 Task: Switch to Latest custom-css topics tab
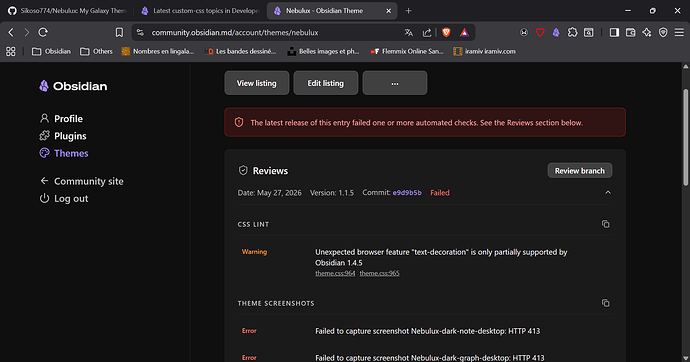pyautogui.click(x=201, y=11)
